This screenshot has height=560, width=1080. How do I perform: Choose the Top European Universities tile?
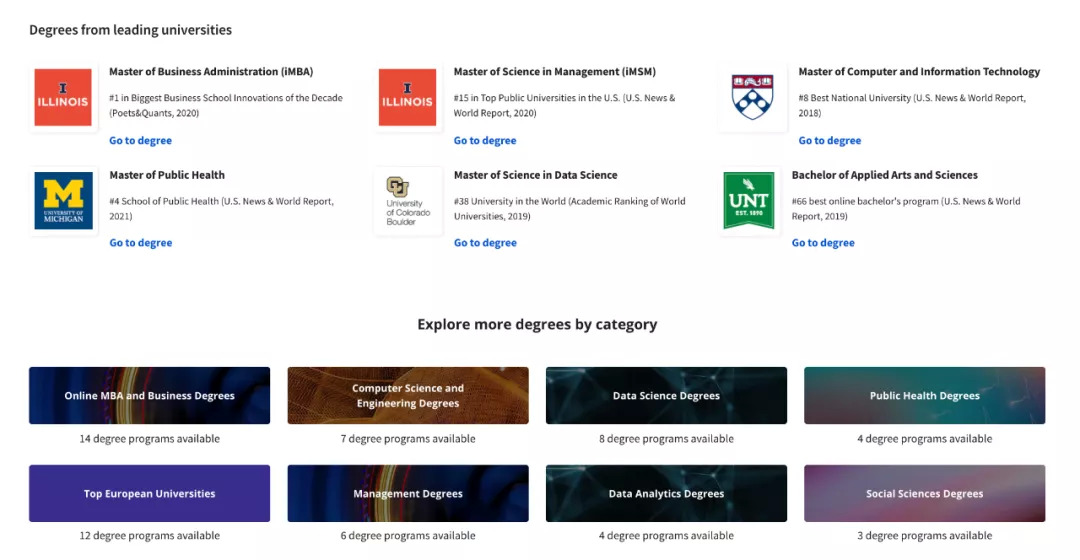(149, 493)
